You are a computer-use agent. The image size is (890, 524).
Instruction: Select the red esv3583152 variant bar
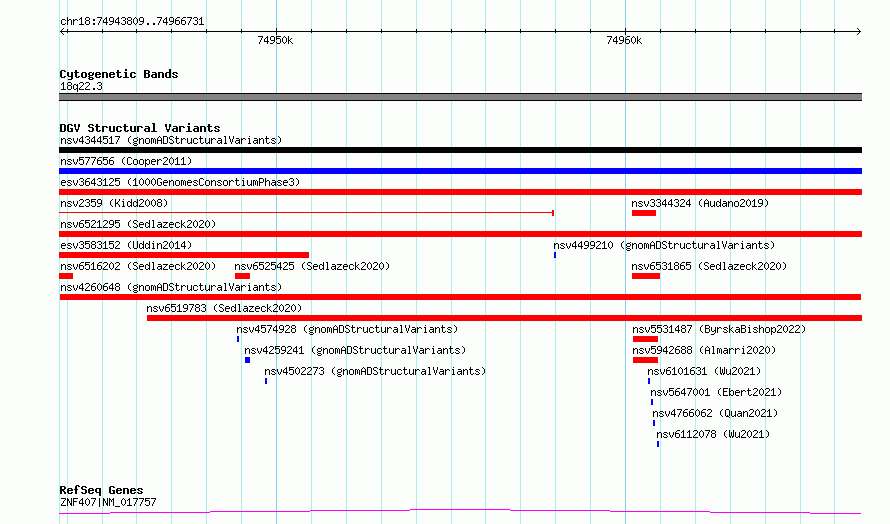[x=184, y=255]
